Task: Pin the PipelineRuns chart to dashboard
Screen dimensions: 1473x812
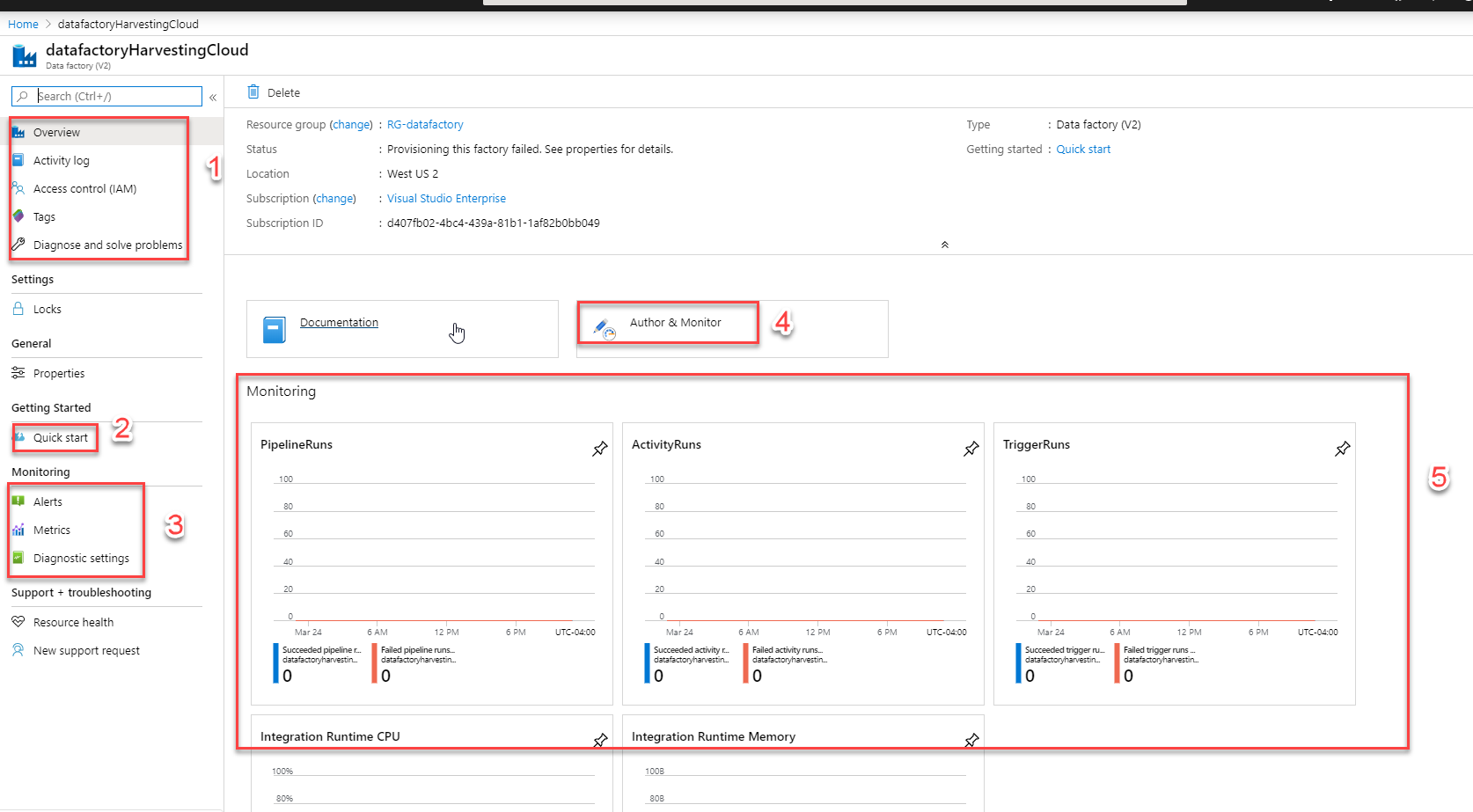Action: [x=599, y=449]
